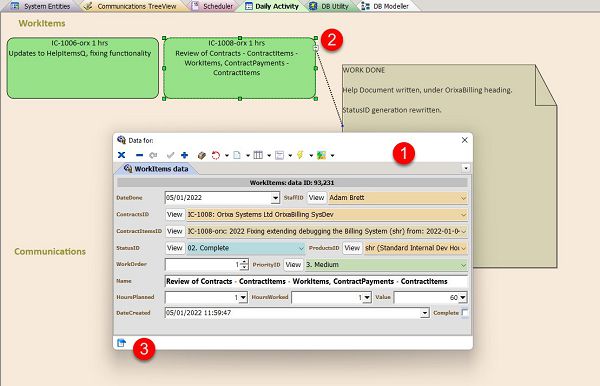Click the Communications section heading
The height and width of the screenshot is (386, 600).
[x=50, y=251]
